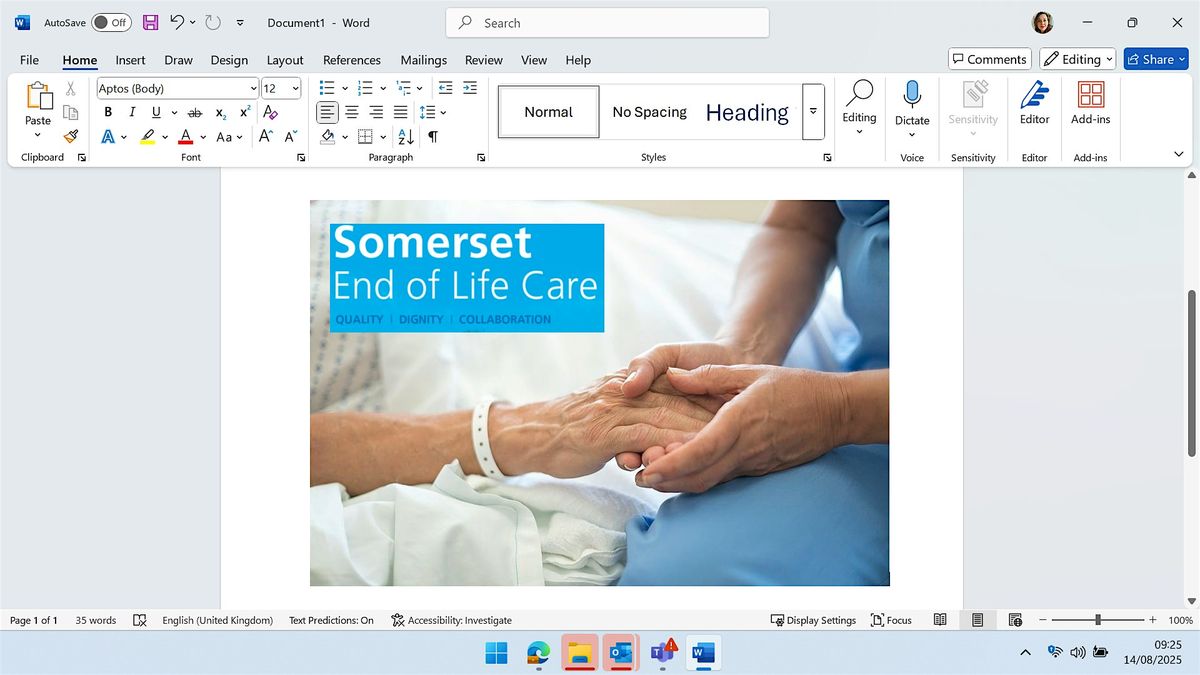Open the Sort dialog
The image size is (1200, 675).
[405, 136]
